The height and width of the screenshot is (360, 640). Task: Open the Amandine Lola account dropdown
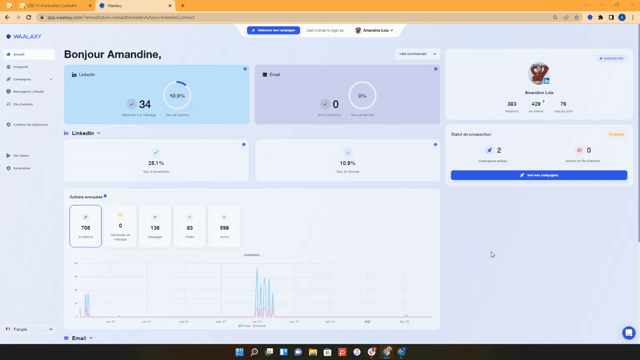pos(374,30)
